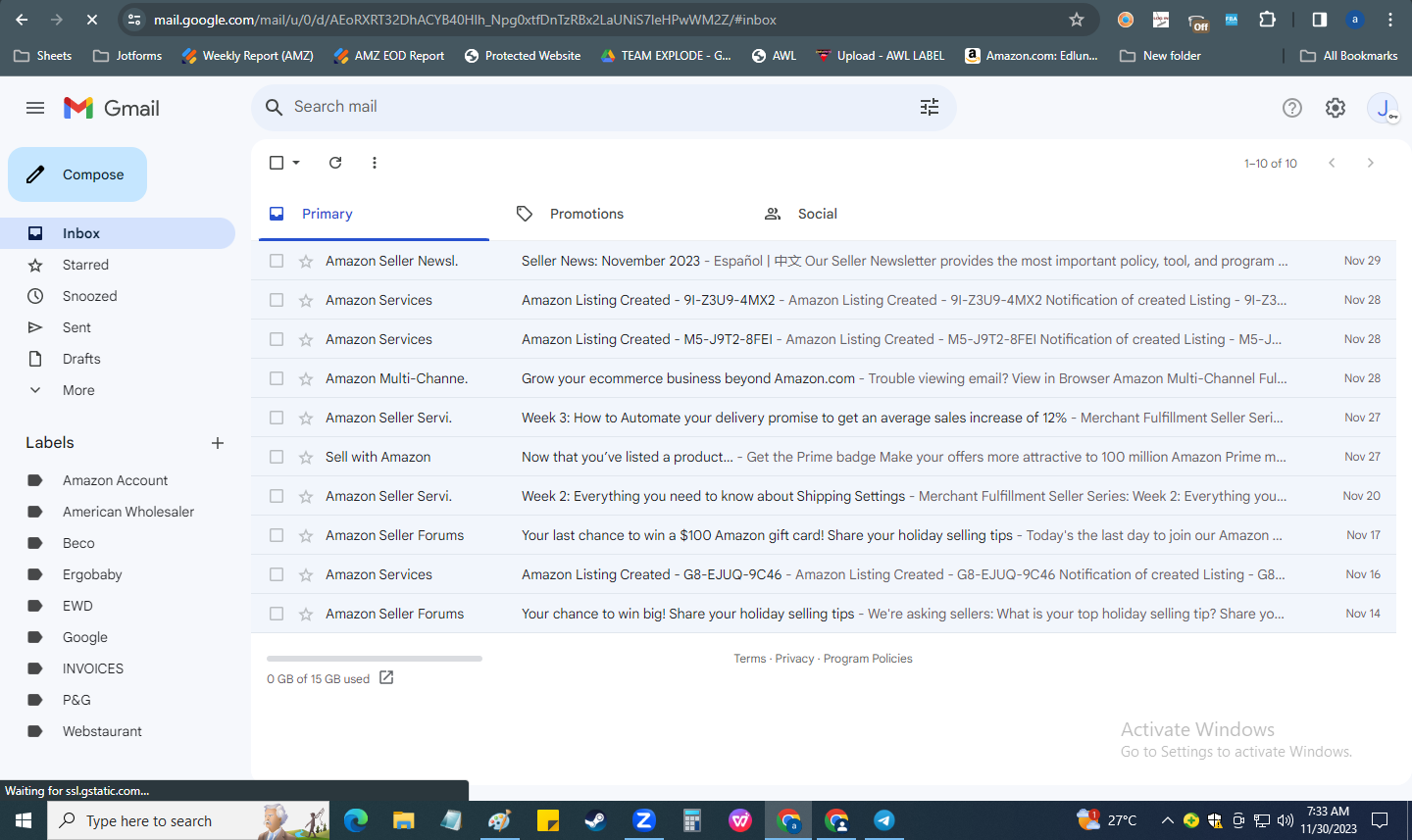
Task: Open the Weekly Report (AMZ) bookmark
Action: coord(247,56)
